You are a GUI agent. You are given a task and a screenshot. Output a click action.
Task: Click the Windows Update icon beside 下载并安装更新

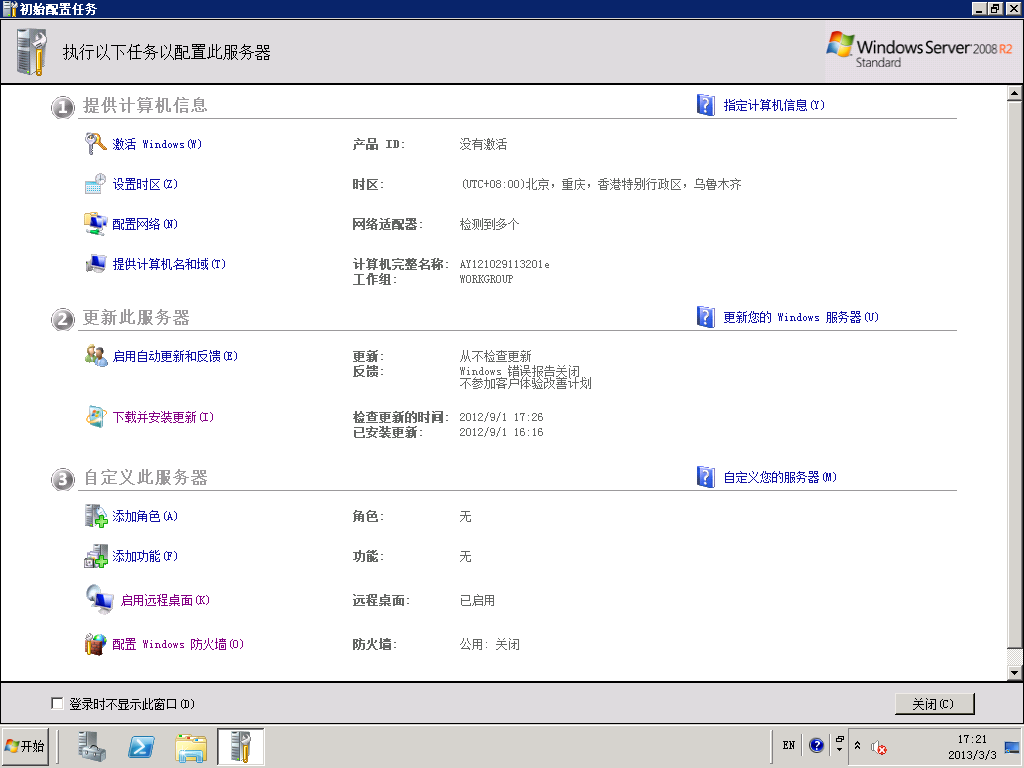96,417
